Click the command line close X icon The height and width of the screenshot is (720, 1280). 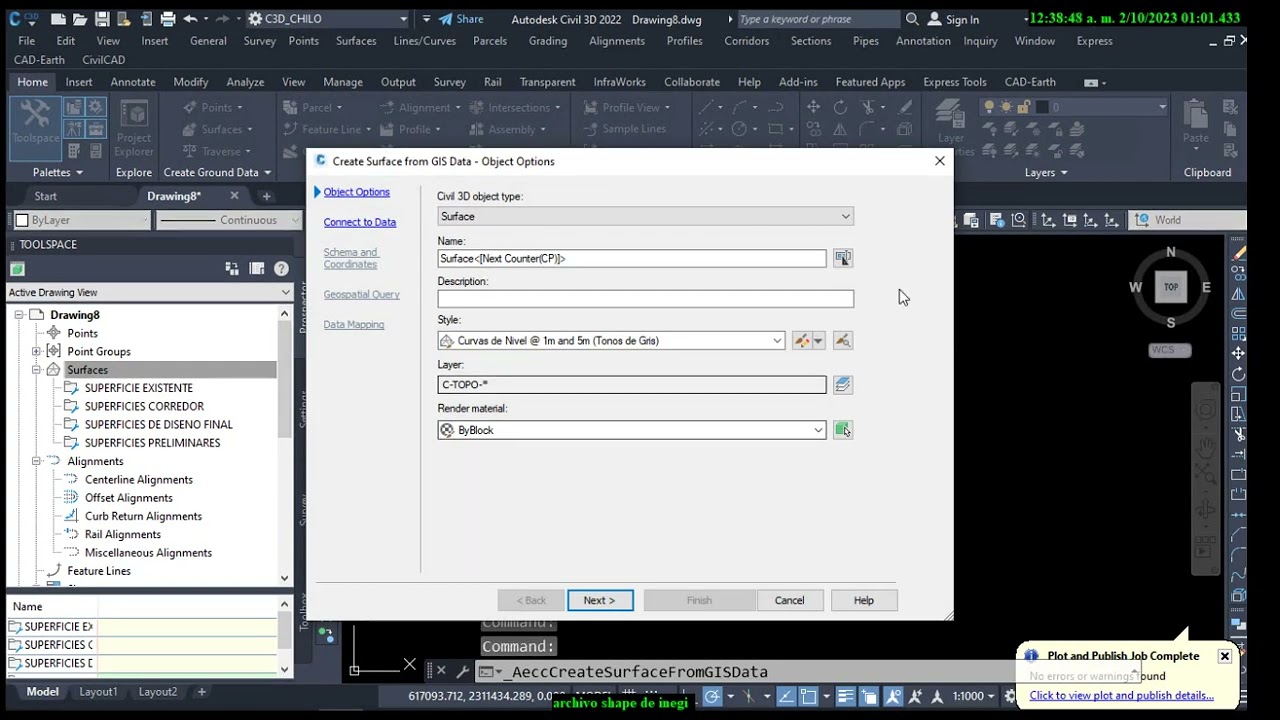(x=441, y=672)
